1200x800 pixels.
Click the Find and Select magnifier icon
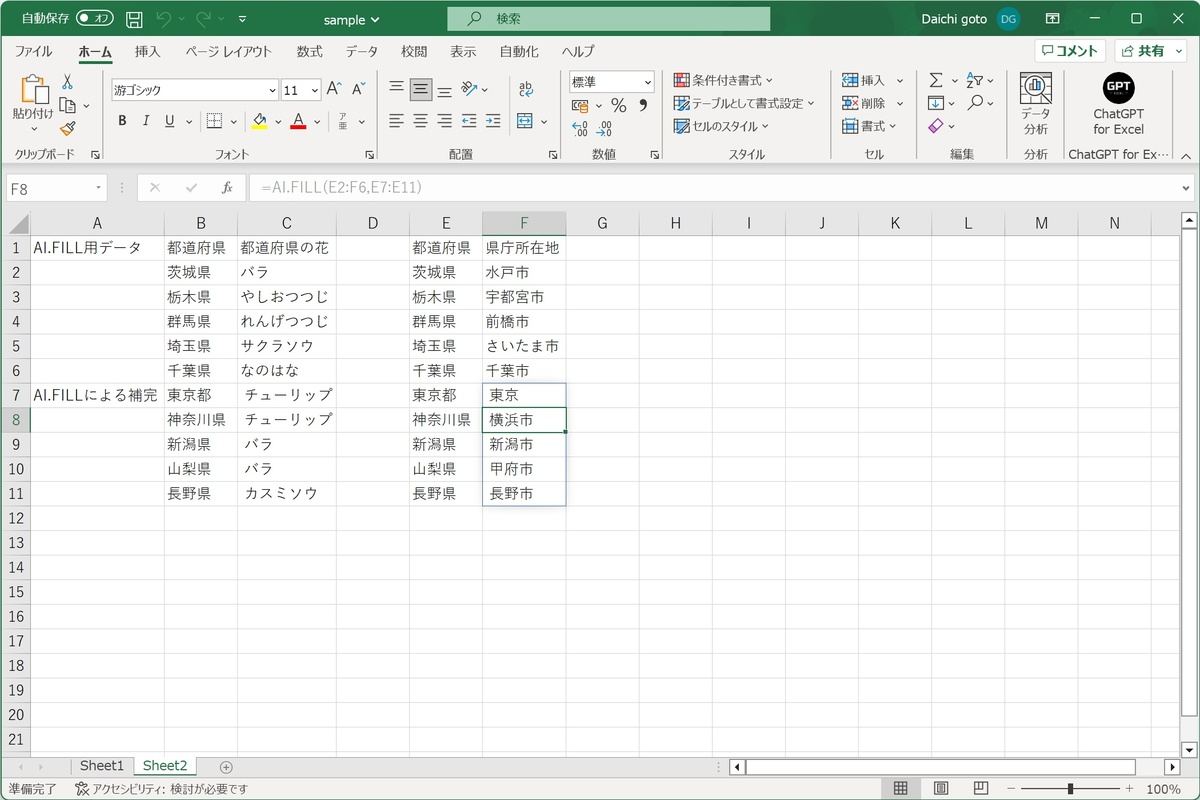975,103
